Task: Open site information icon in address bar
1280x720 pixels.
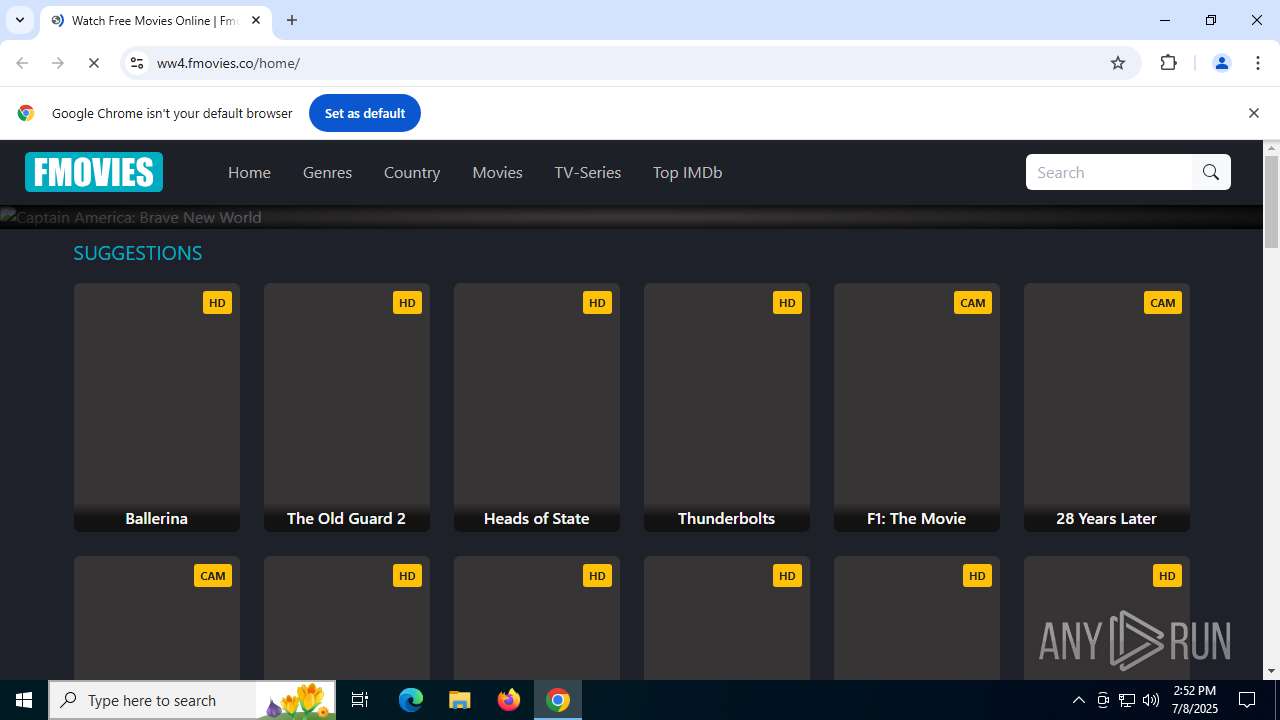Action: point(137,63)
